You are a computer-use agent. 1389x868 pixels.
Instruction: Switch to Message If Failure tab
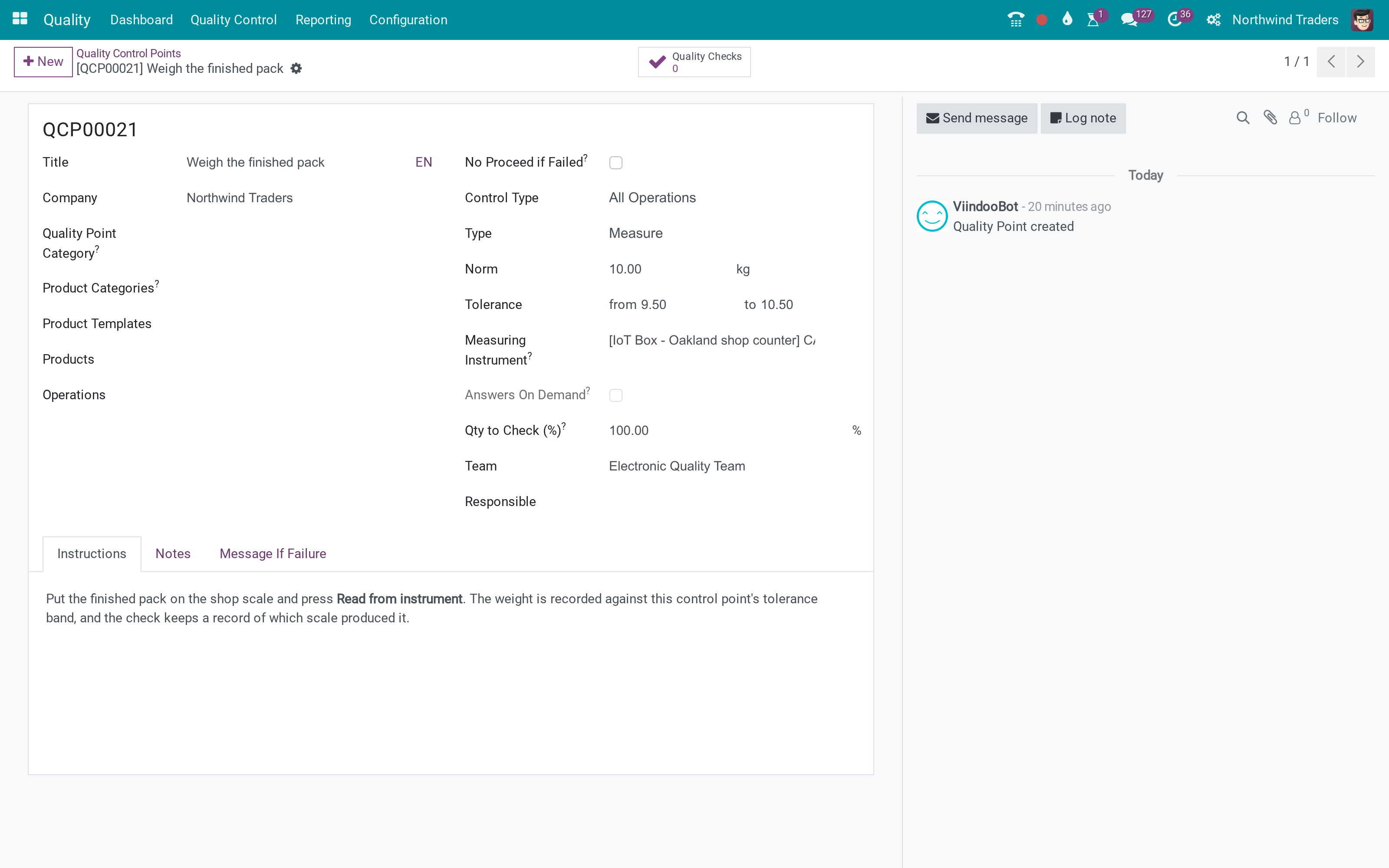tap(273, 553)
